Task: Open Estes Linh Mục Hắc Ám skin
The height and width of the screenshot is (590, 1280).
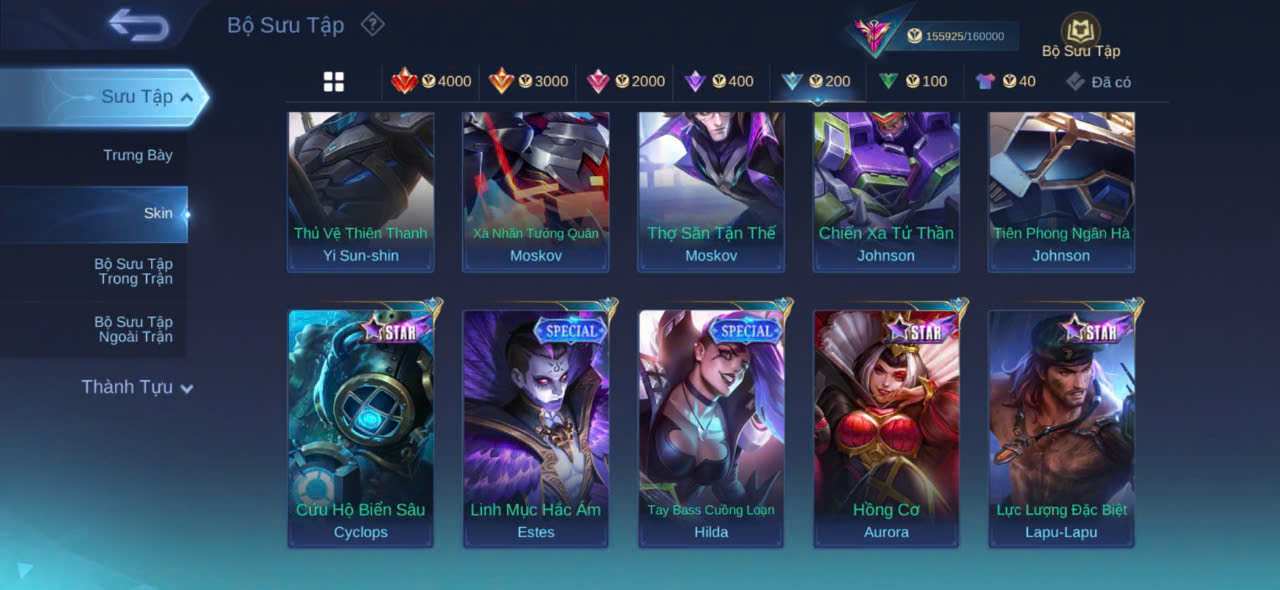Action: 536,428
